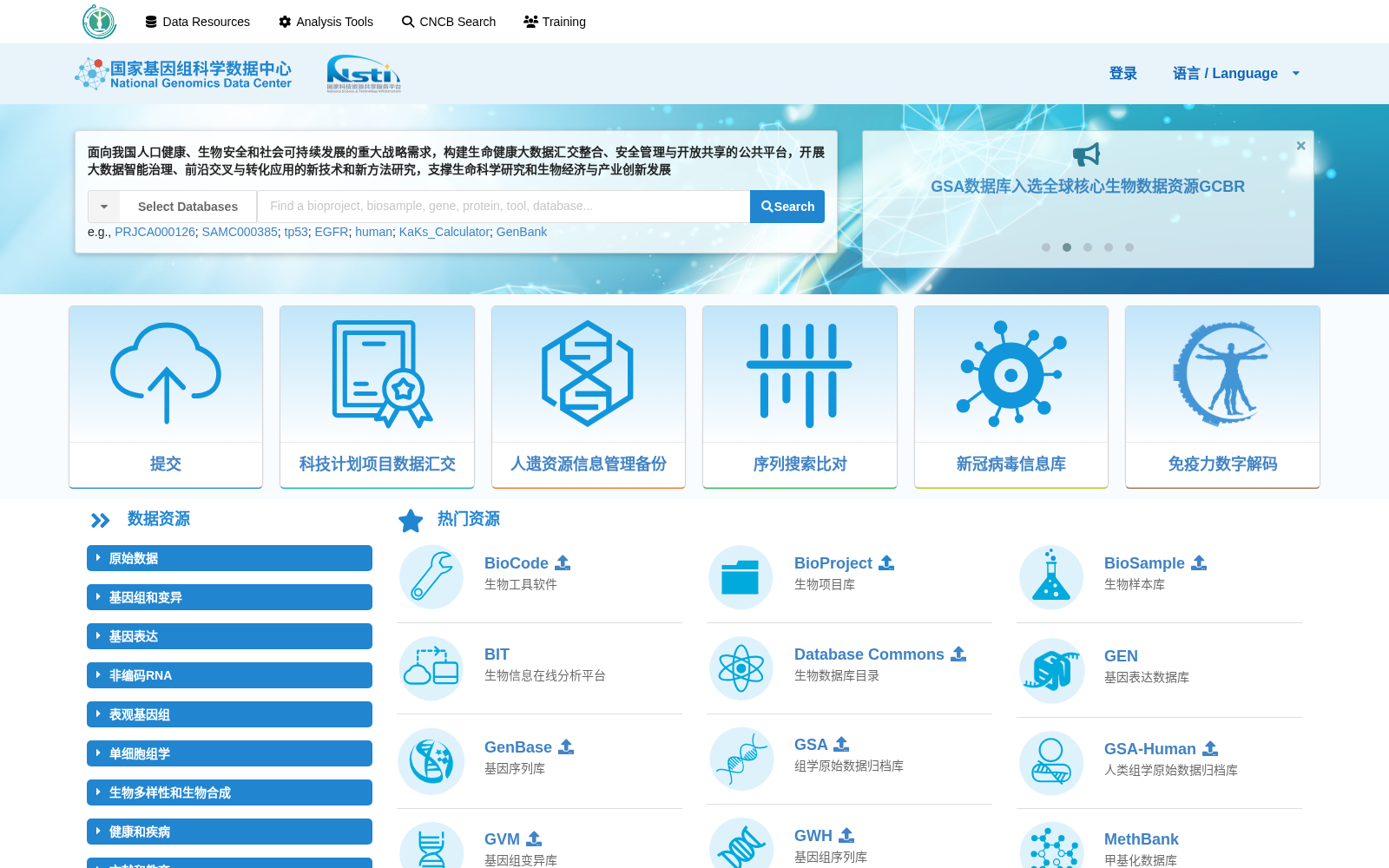Click the upload icon next to BioCode
Viewport: 1389px width, 868px height.
coord(563,562)
